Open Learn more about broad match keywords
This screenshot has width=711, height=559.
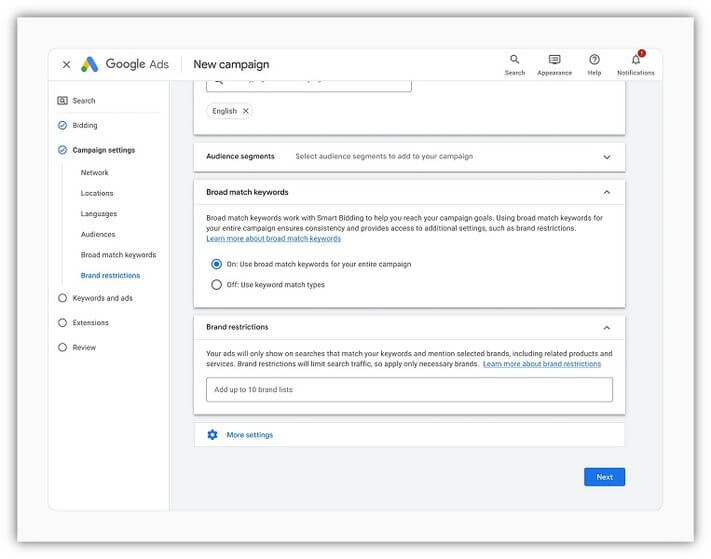pos(273,238)
